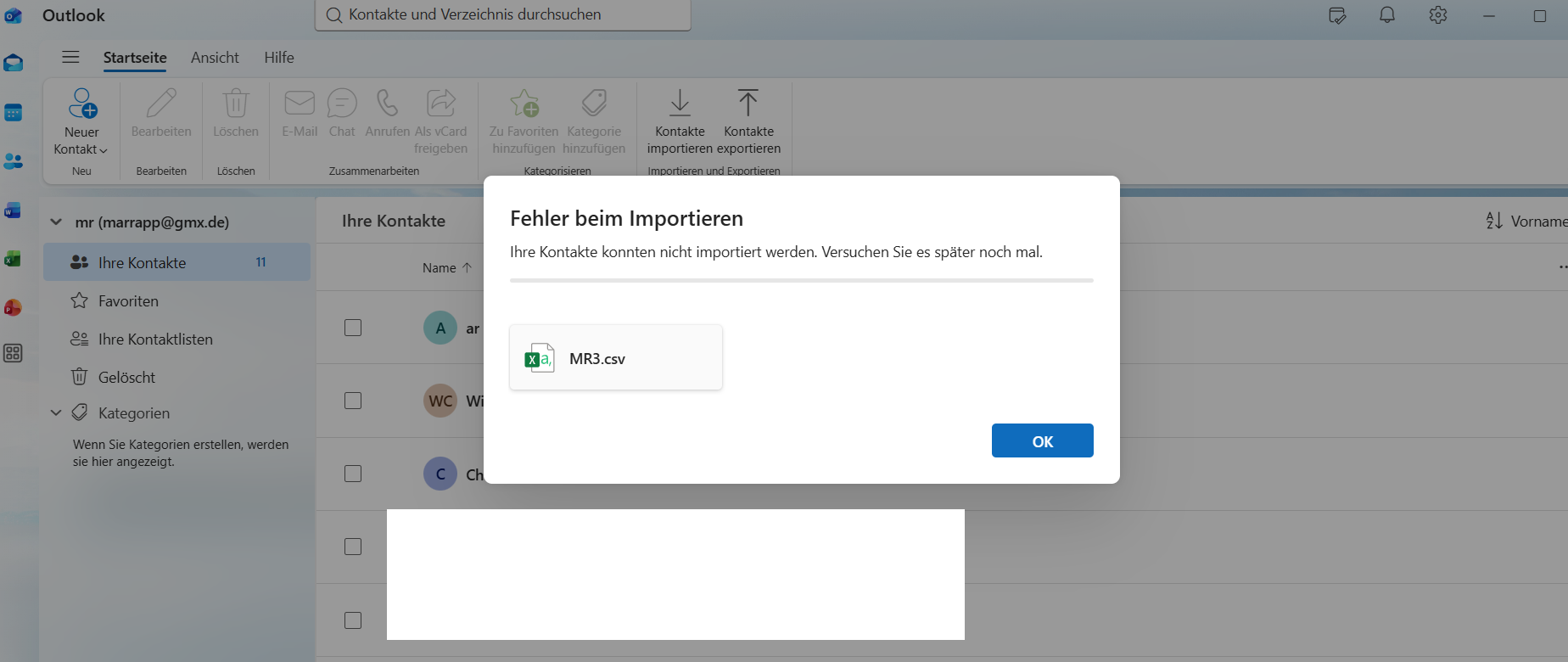
Task: Switch to the Startseite tab
Action: tap(135, 57)
